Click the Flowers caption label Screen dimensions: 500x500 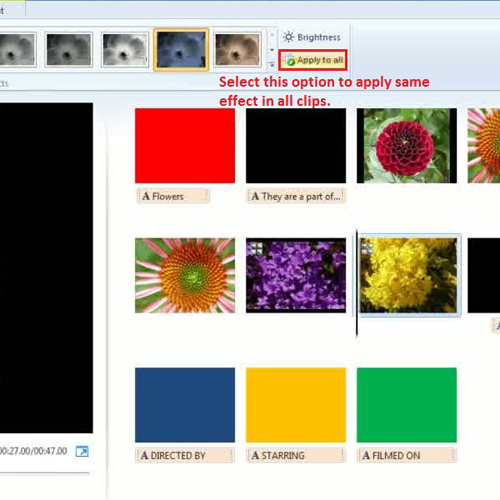pyautogui.click(x=173, y=196)
